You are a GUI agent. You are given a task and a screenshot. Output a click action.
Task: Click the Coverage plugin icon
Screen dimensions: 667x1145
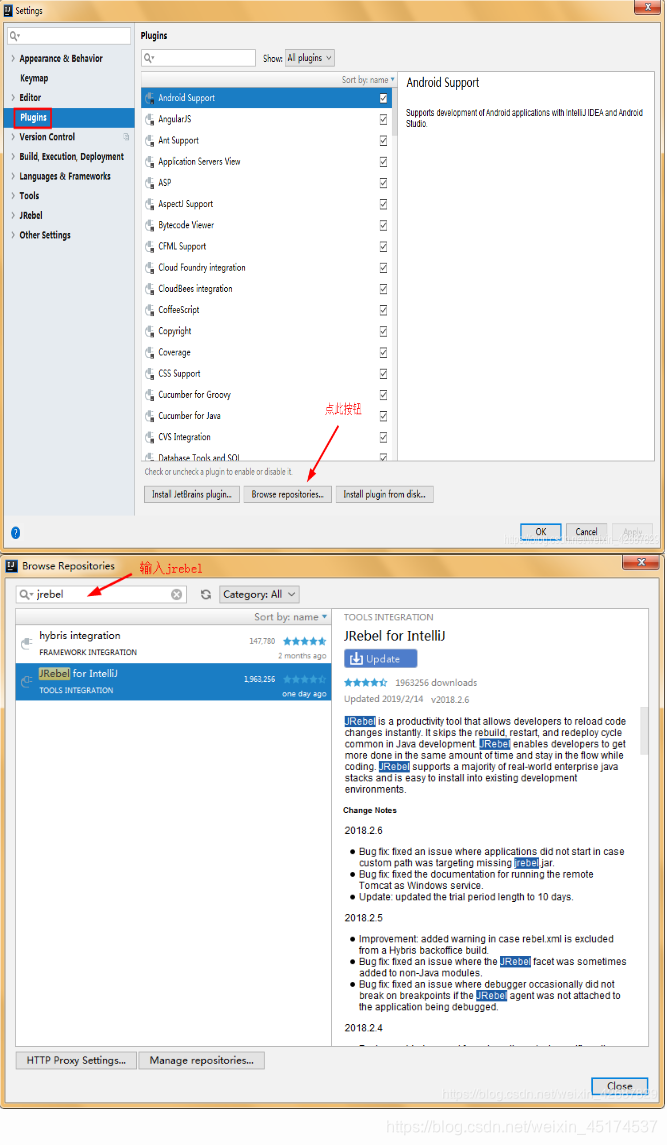pyautogui.click(x=150, y=352)
